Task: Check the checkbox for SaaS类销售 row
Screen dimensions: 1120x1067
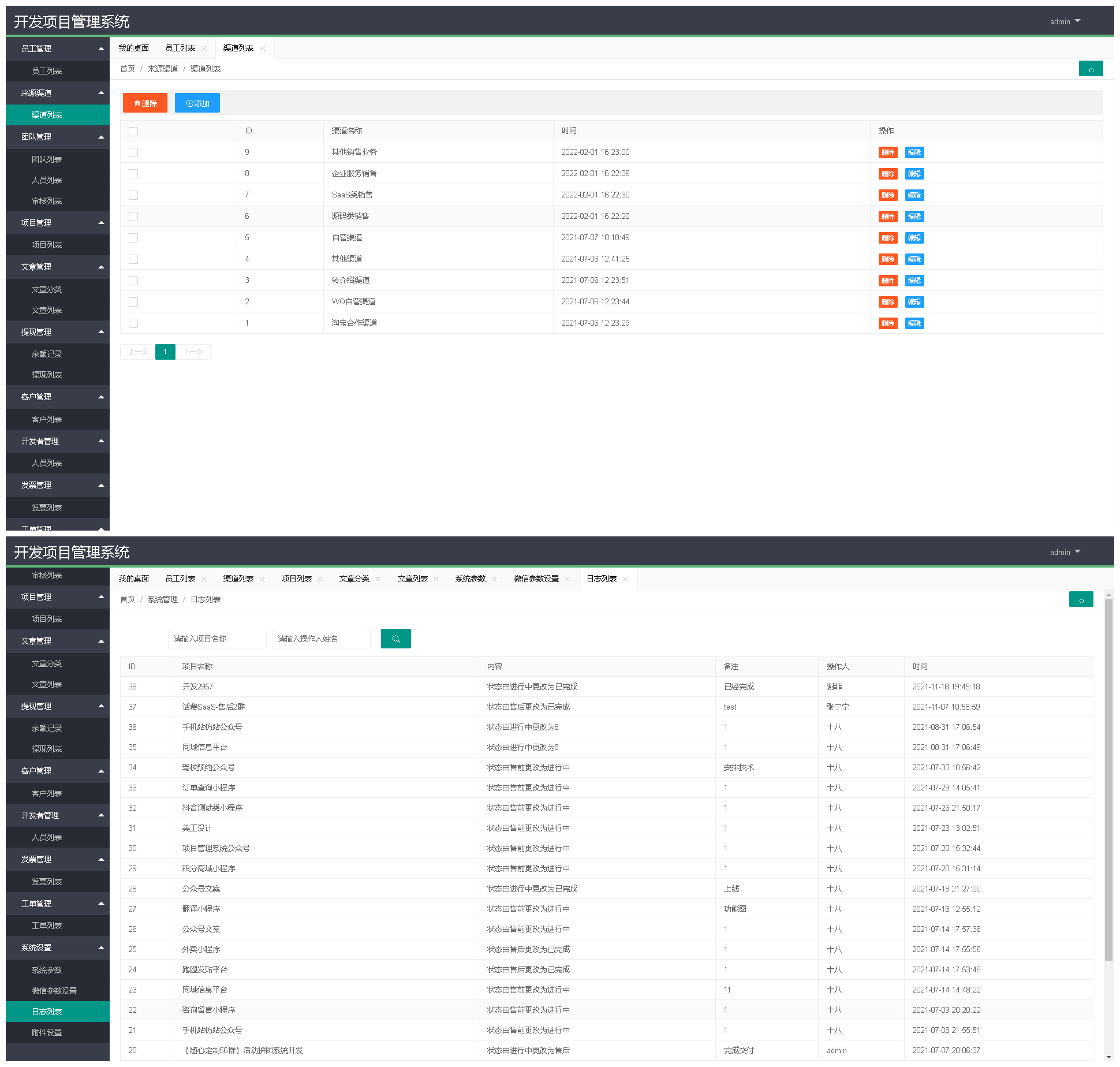Action: tap(133, 195)
